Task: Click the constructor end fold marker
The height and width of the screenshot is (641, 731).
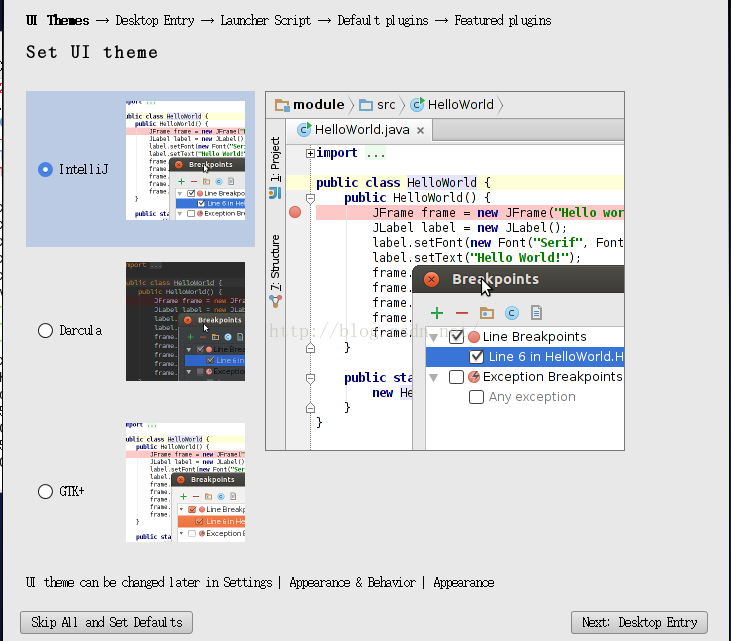Action: click(x=310, y=348)
